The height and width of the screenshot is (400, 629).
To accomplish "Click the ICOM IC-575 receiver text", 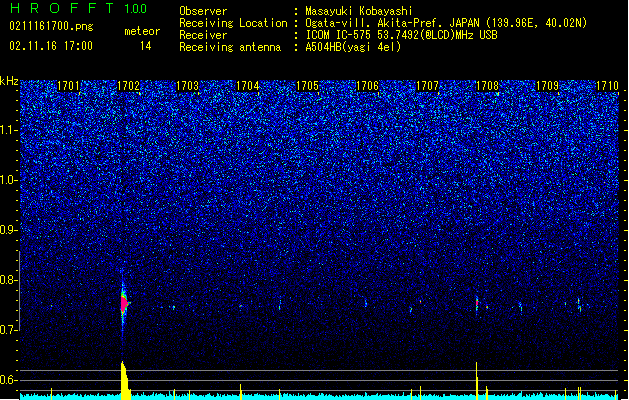I will tap(401, 35).
